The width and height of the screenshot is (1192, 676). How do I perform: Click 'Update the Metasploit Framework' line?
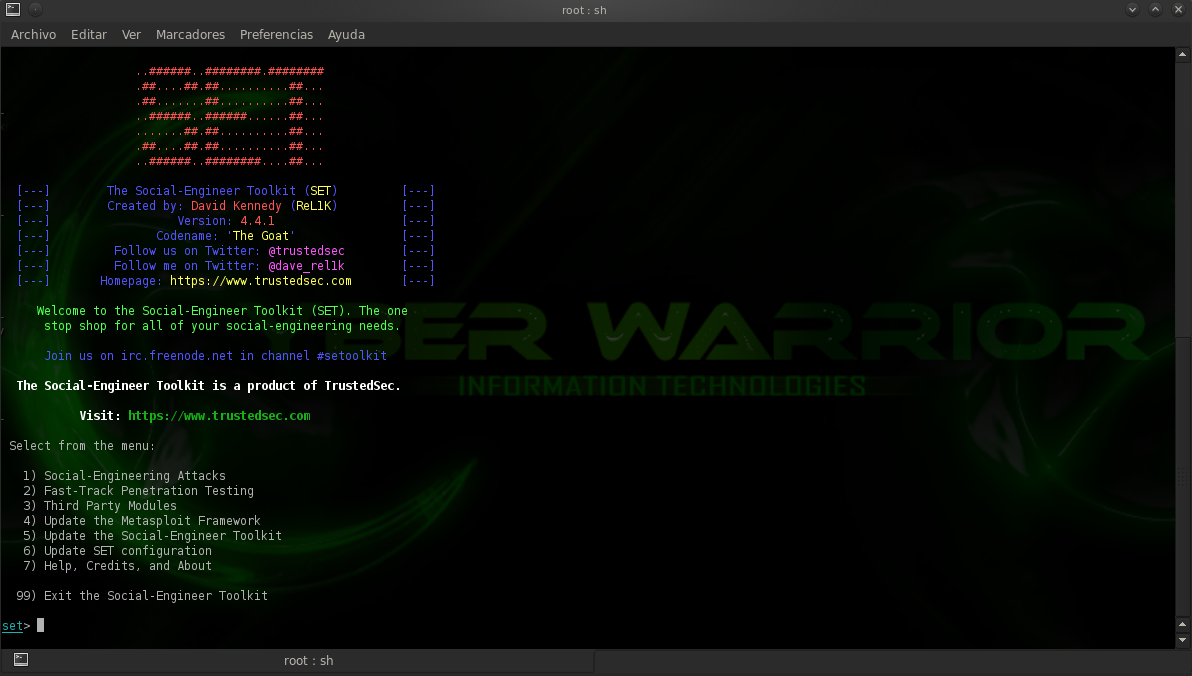pyautogui.click(x=141, y=521)
